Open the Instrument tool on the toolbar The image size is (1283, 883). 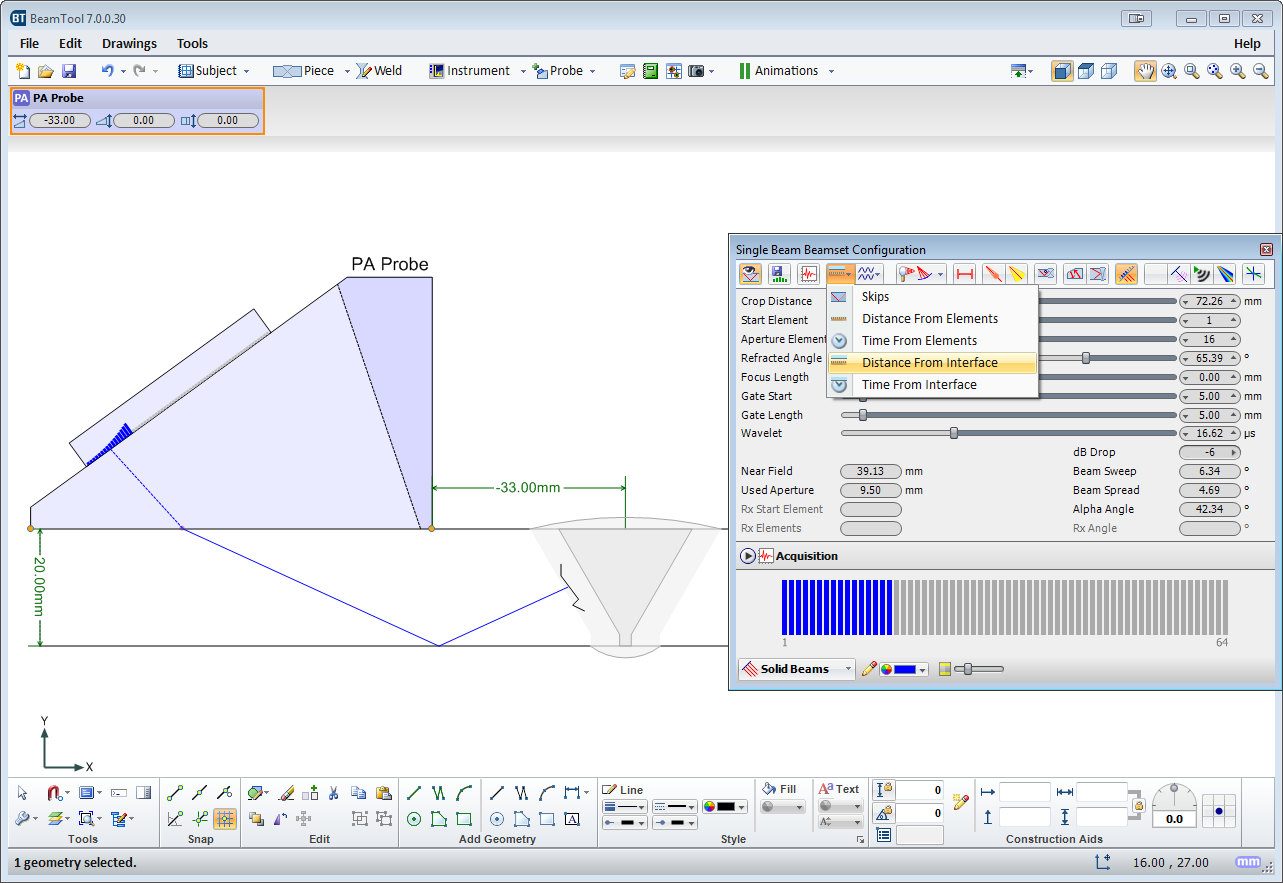(472, 70)
